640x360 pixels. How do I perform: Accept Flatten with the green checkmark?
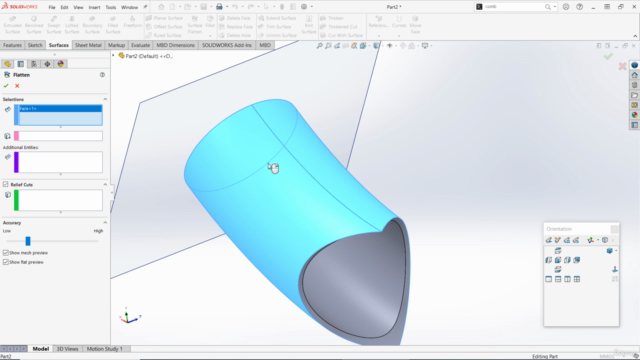(x=6, y=86)
